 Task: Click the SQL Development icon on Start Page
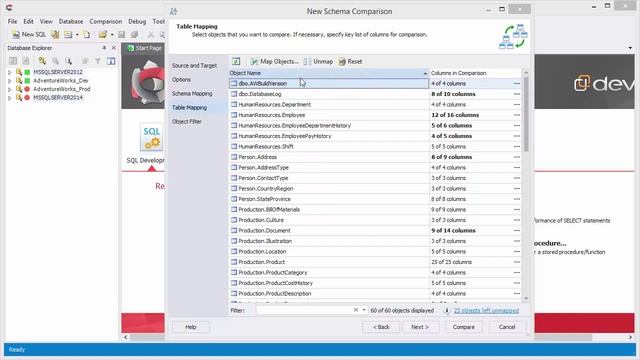pos(151,137)
